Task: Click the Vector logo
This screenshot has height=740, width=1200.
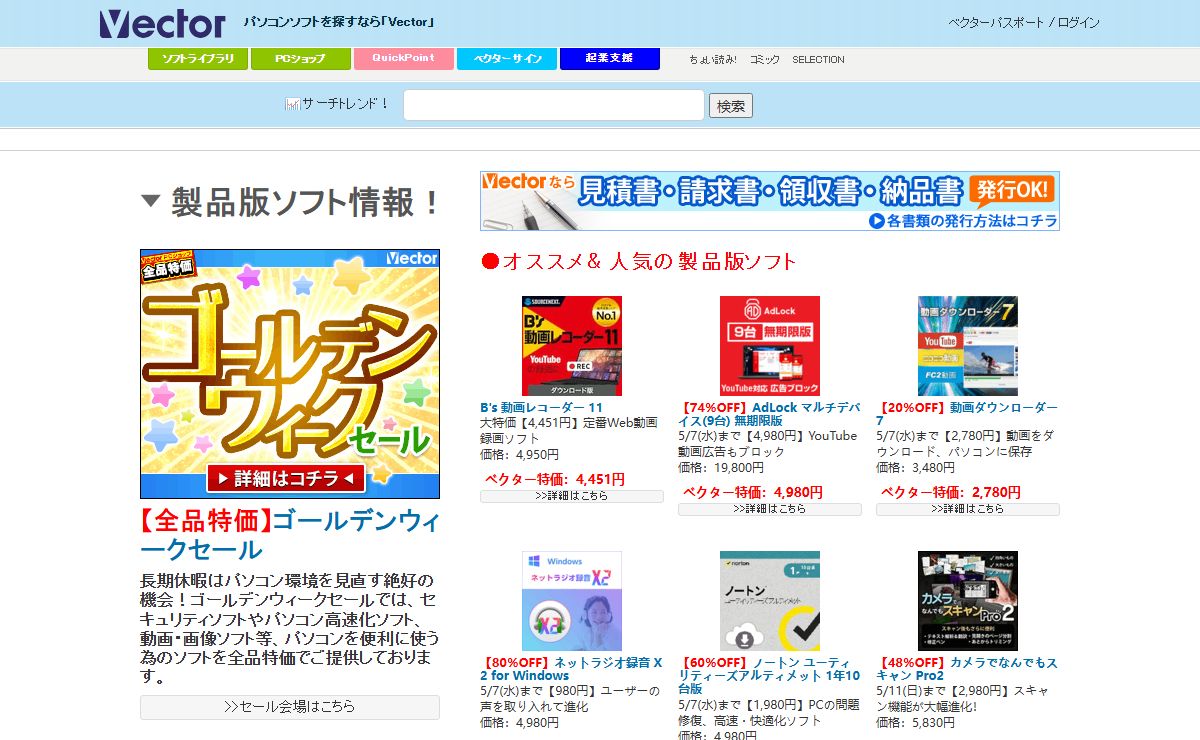Action: click(163, 22)
